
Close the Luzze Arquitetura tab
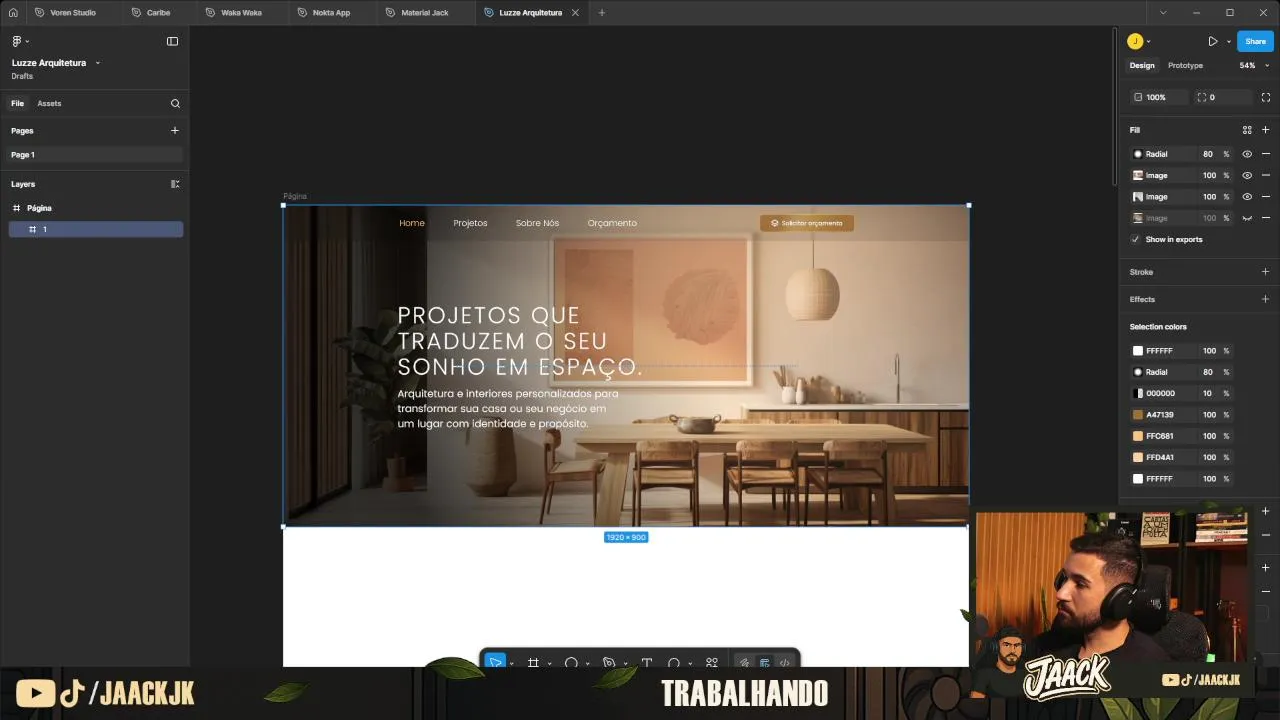click(575, 13)
